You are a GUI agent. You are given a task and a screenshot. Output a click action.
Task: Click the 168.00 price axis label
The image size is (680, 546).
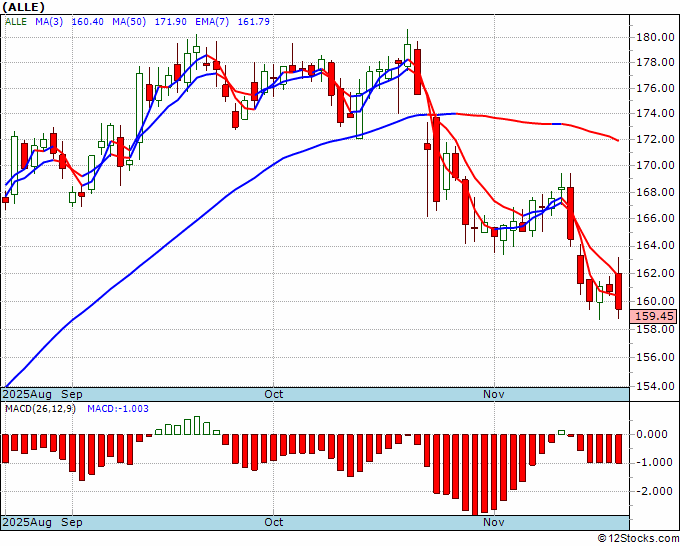click(x=655, y=192)
